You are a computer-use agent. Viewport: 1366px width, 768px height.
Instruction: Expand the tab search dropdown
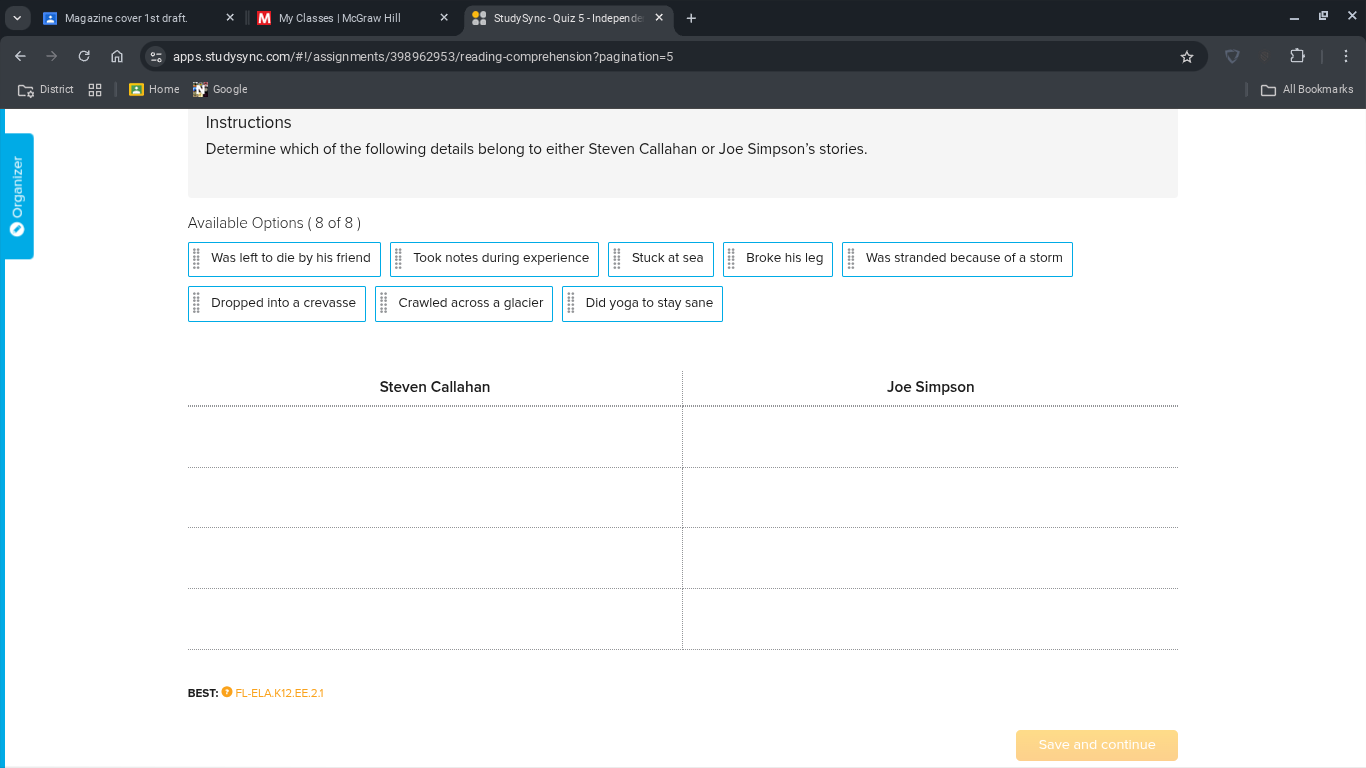17,18
